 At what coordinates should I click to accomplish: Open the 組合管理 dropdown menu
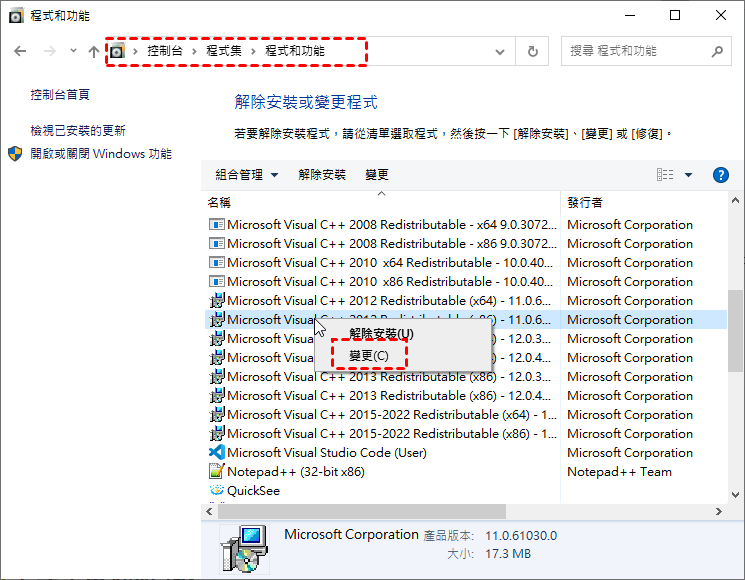point(247,175)
